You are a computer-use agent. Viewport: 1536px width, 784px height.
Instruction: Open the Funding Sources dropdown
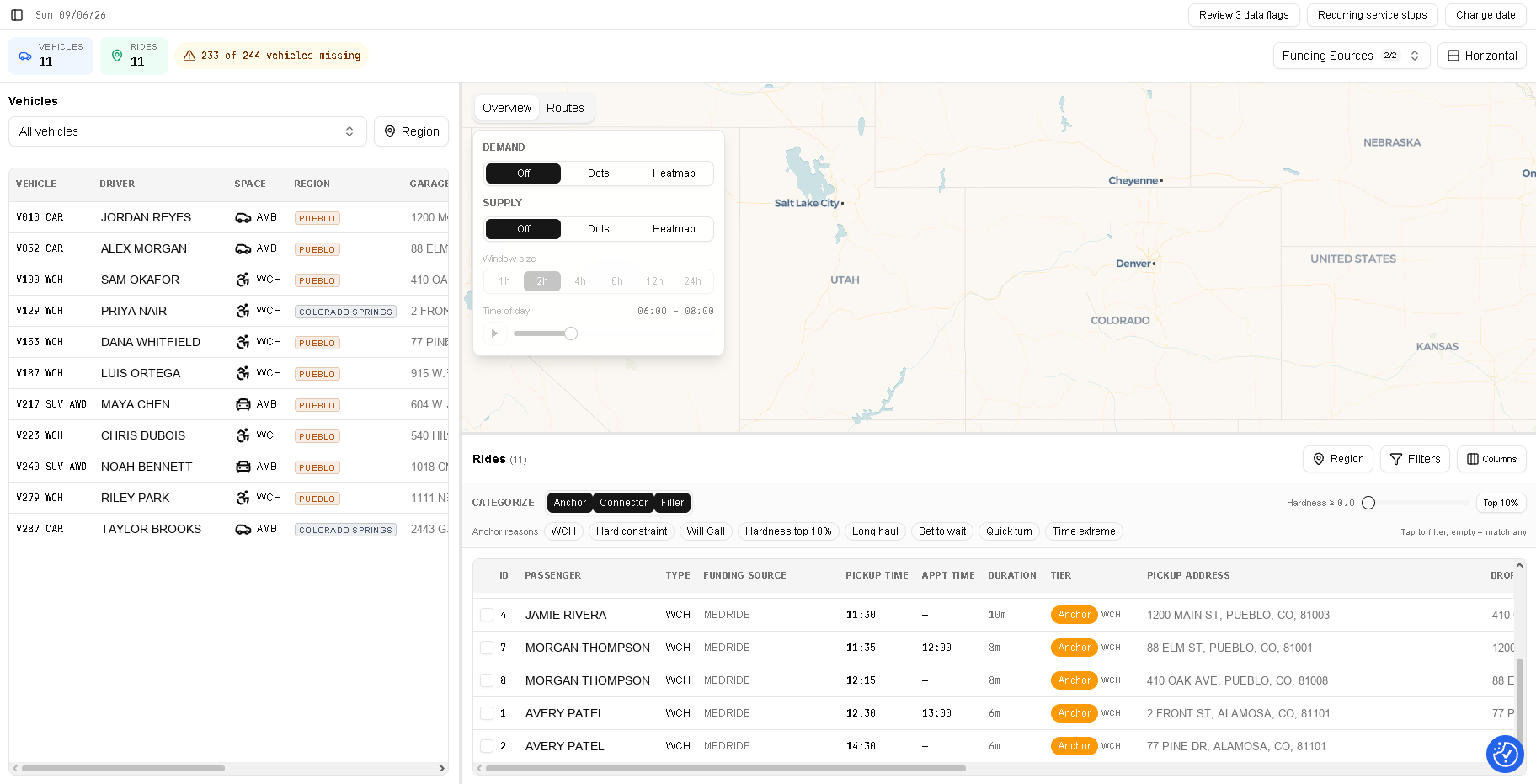[x=1352, y=56]
